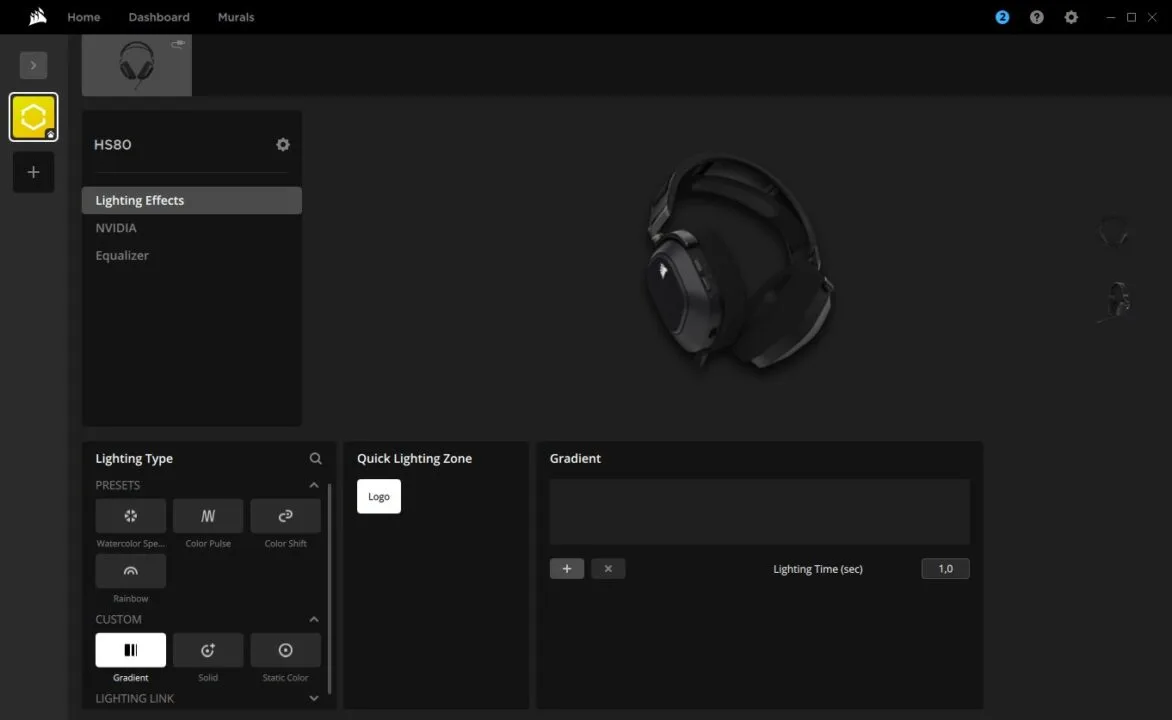Open HS80 device settings gear
The height and width of the screenshot is (720, 1172).
pyautogui.click(x=283, y=145)
